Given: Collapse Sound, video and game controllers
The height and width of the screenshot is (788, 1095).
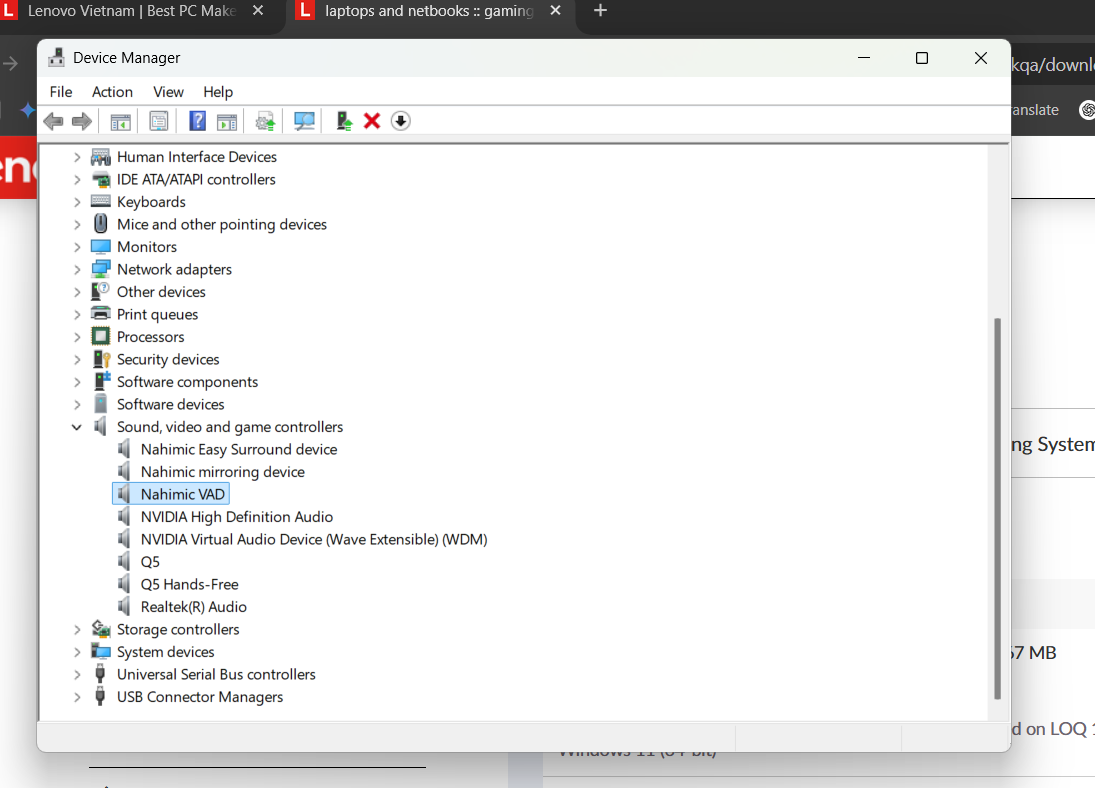Looking at the screenshot, I should point(77,427).
